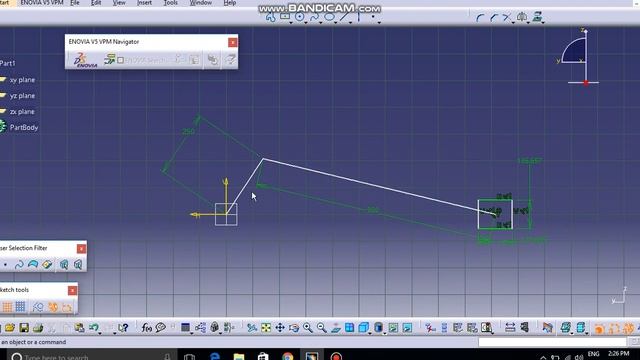Image resolution: width=640 pixels, height=360 pixels.
Task: Click the Fly mode icon
Action: [x=252, y=328]
